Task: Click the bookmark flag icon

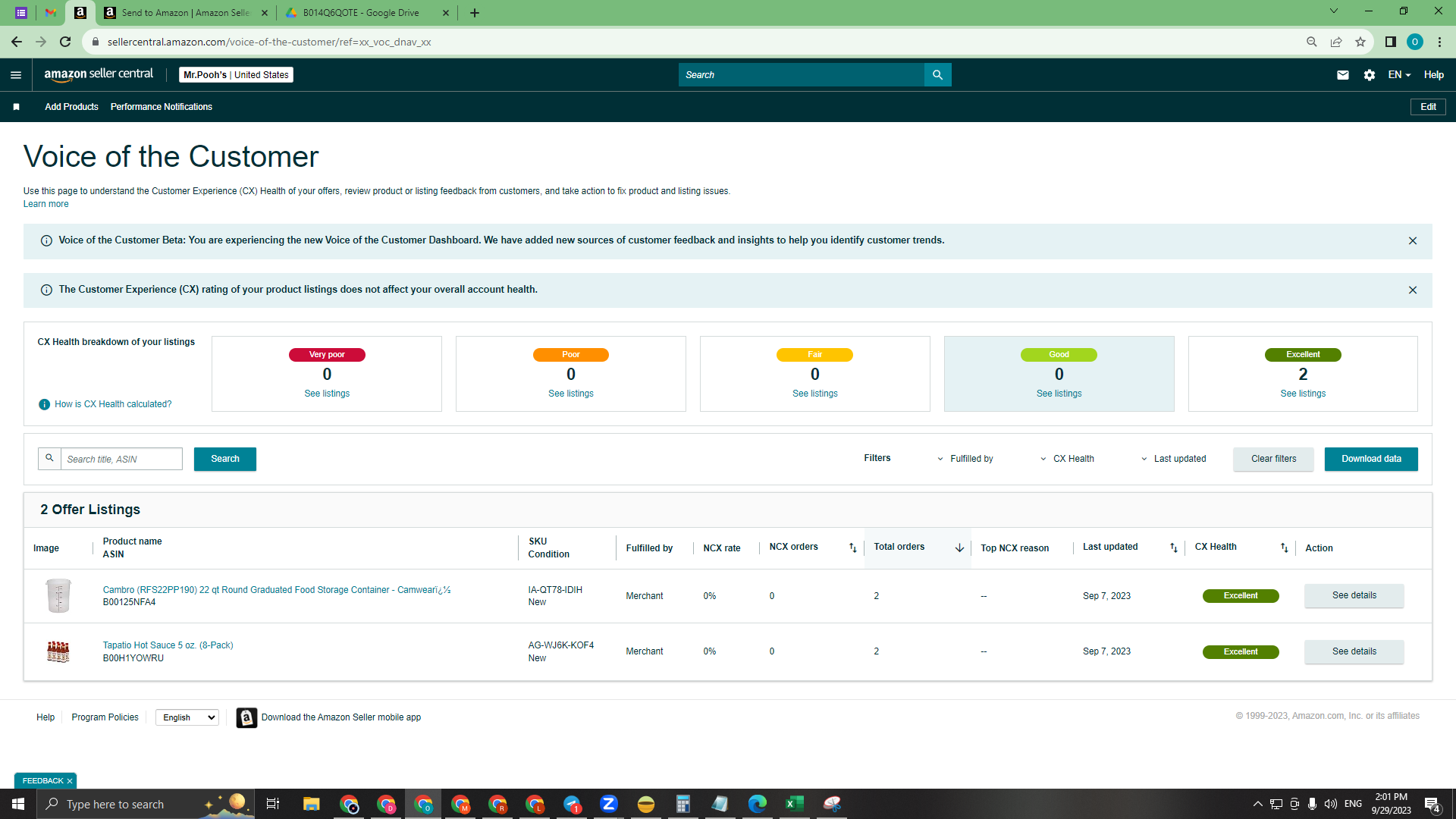Action: point(16,107)
